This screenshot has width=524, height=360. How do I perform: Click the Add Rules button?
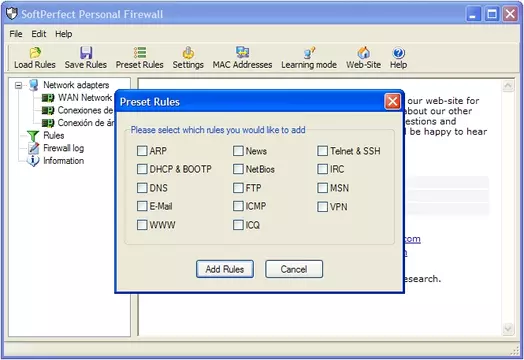point(225,269)
